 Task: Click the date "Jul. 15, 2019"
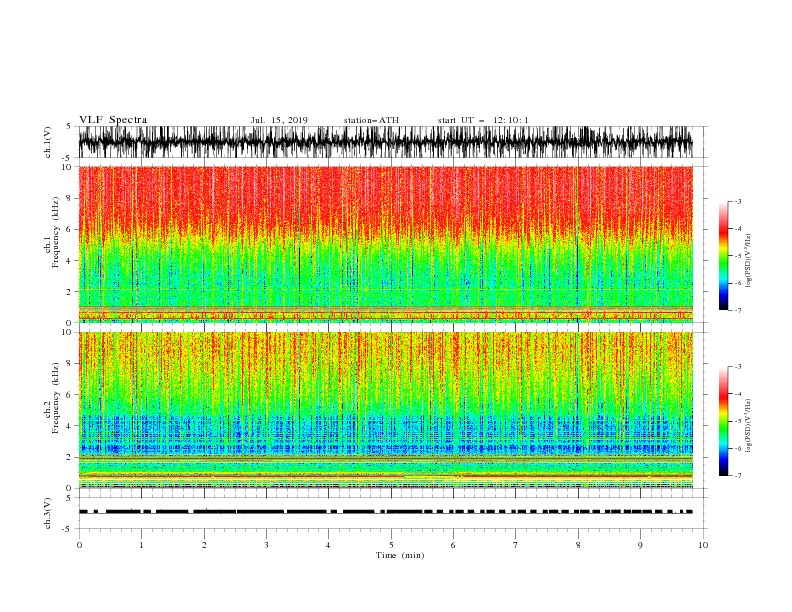279,120
